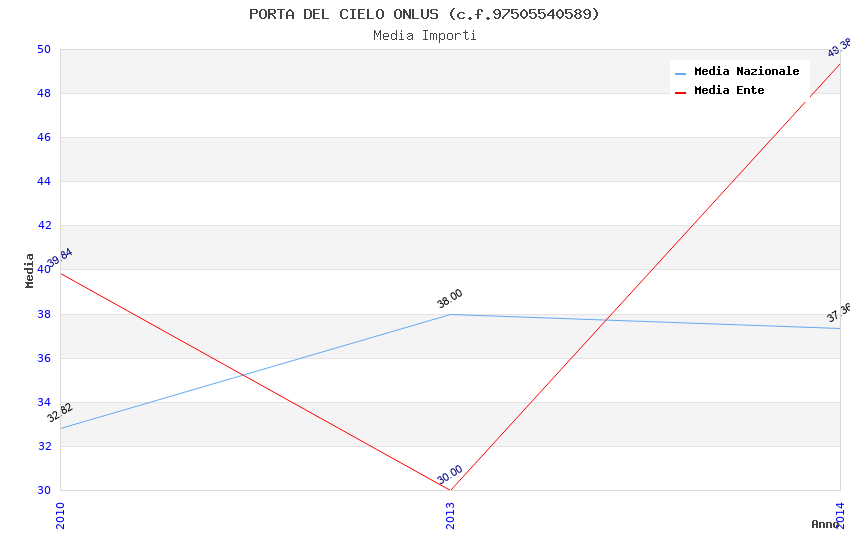Click the 50 tick on the y-axis

coord(44,50)
